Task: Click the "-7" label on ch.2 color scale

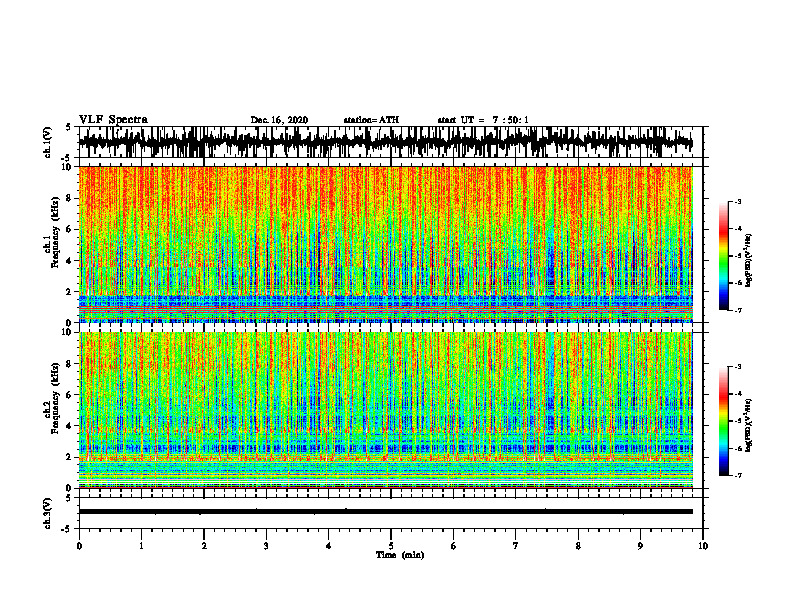Action: pyautogui.click(x=738, y=476)
